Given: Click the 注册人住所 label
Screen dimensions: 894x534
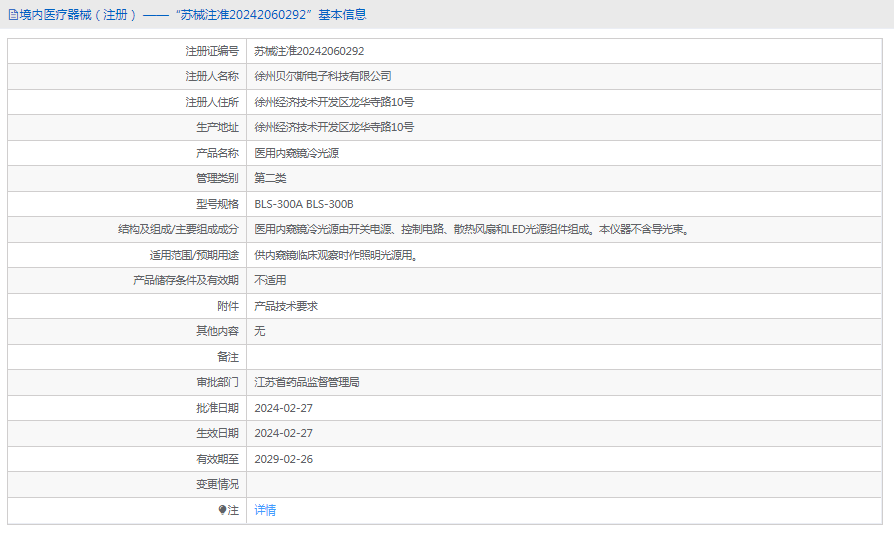Looking at the screenshot, I should point(212,102).
